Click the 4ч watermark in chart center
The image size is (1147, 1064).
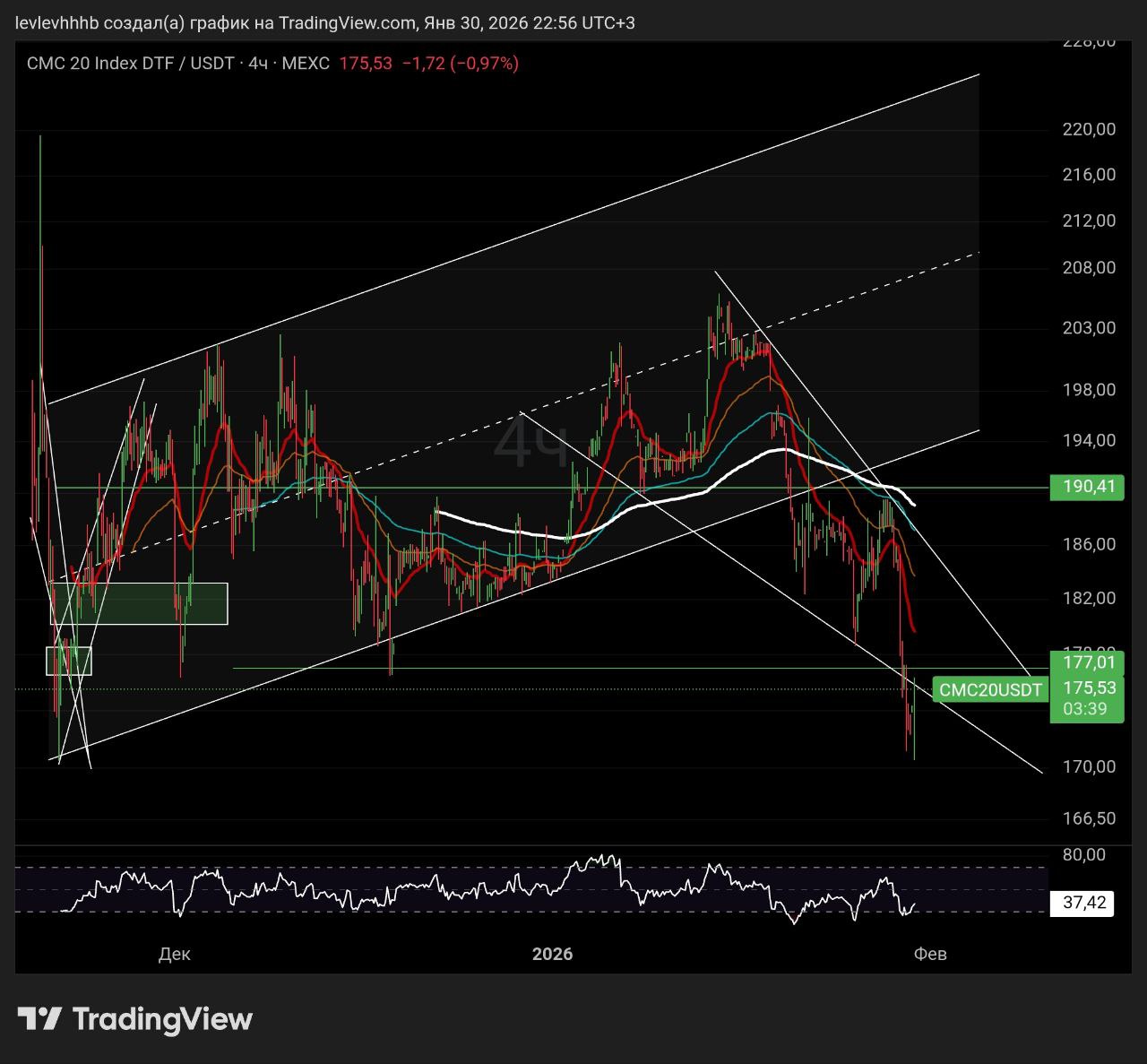click(x=530, y=445)
